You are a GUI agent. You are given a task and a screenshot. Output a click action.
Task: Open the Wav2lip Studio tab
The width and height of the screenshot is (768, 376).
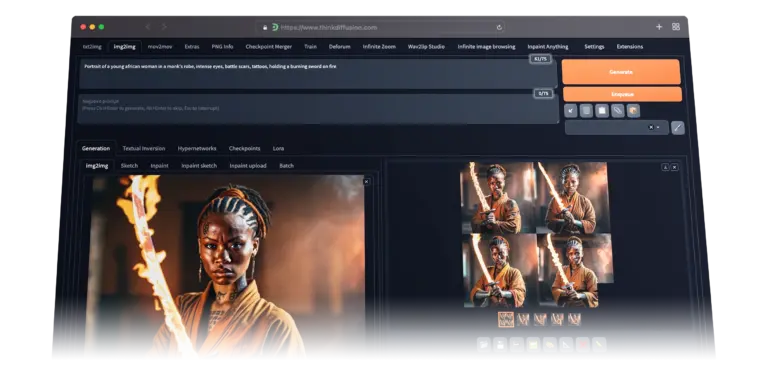point(426,47)
